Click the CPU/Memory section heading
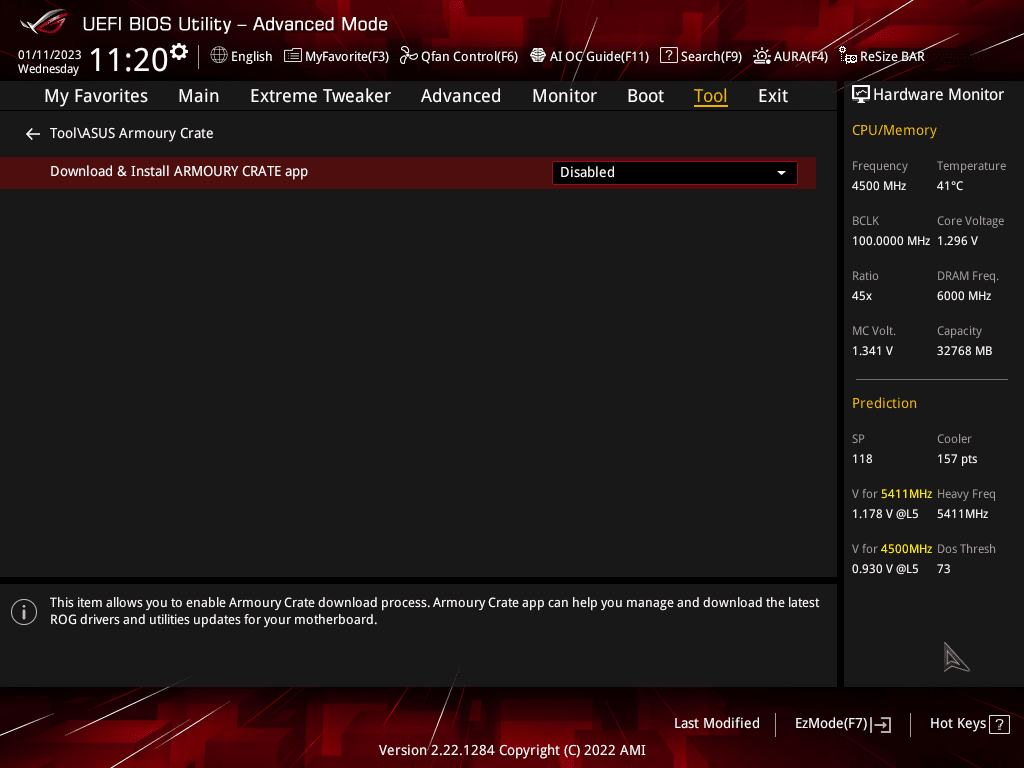Screen dimensions: 1024x768 click(894, 130)
